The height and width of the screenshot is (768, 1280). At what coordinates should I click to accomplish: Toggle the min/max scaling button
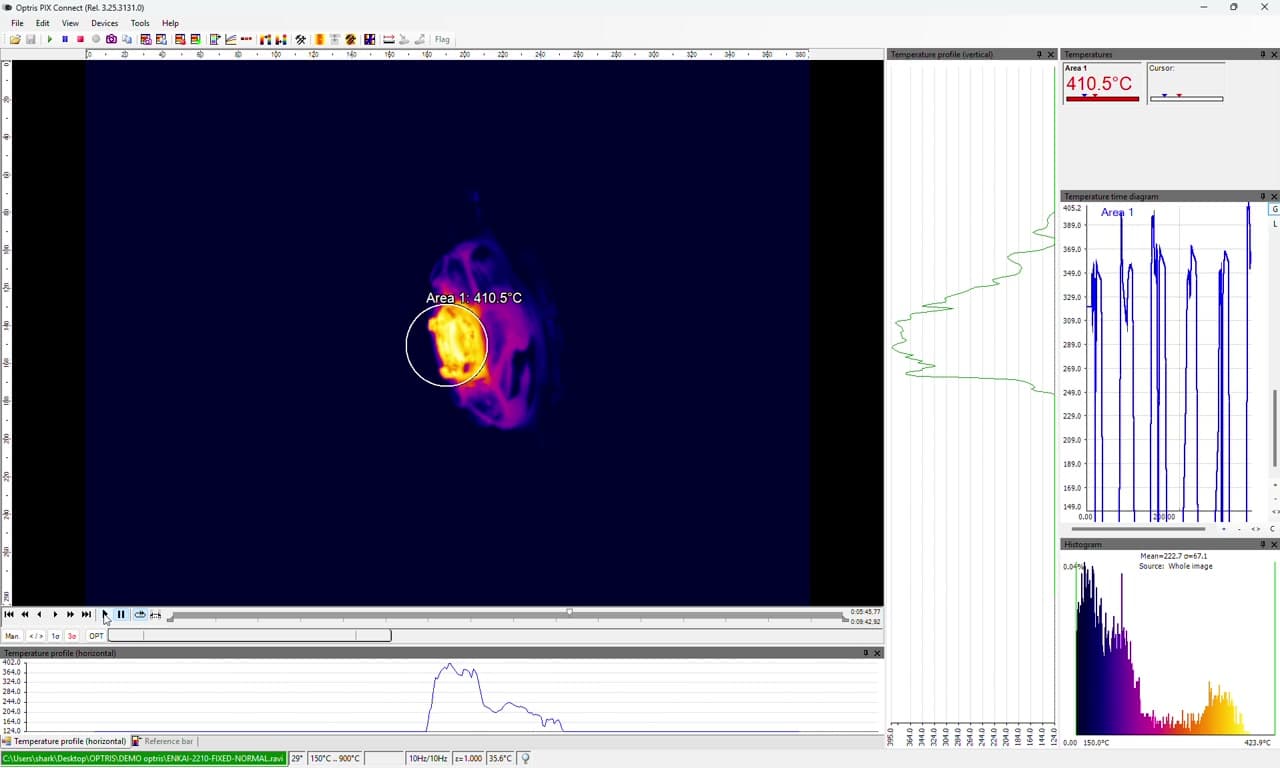click(36, 636)
